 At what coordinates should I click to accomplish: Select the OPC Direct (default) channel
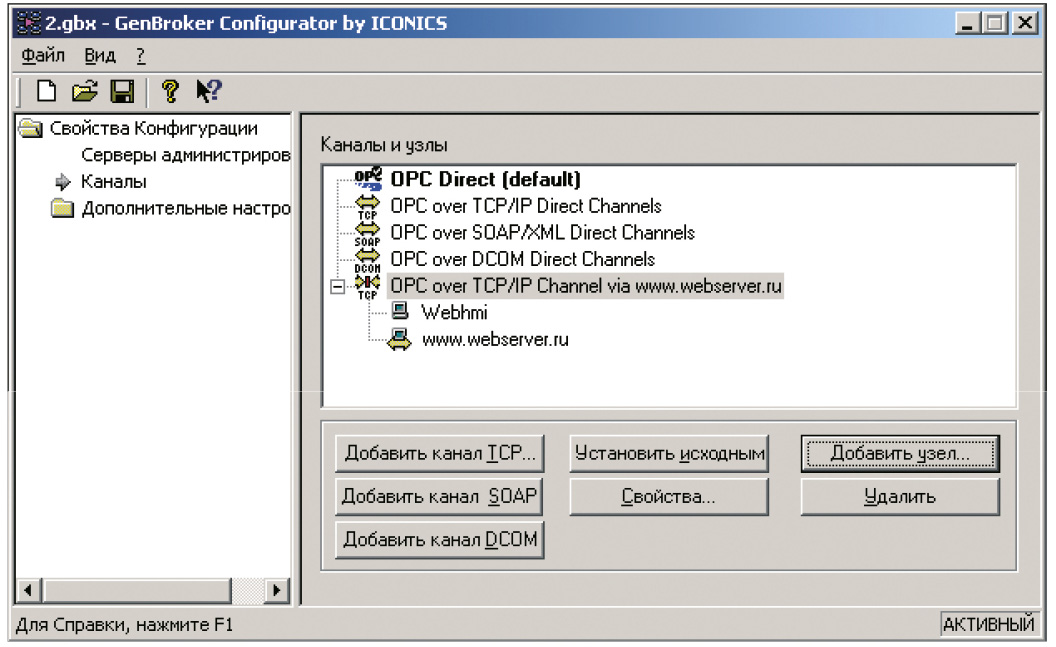point(486,179)
